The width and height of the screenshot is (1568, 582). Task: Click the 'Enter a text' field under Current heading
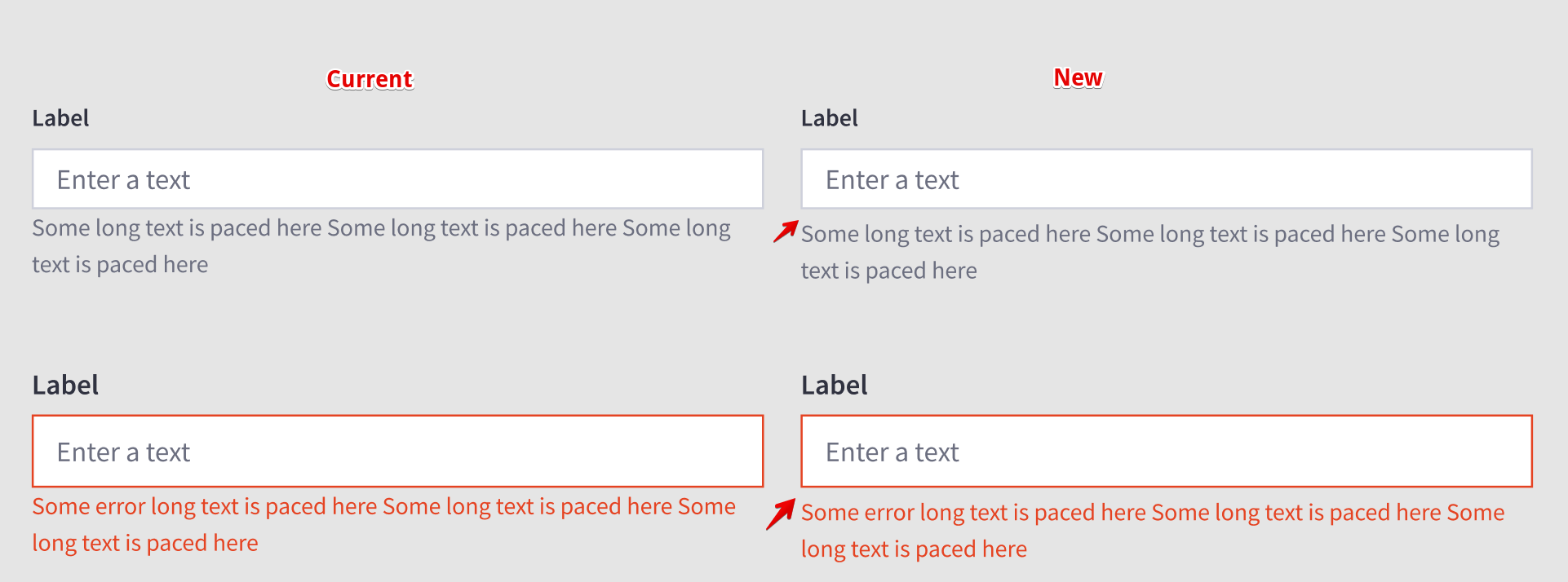pyautogui.click(x=397, y=179)
